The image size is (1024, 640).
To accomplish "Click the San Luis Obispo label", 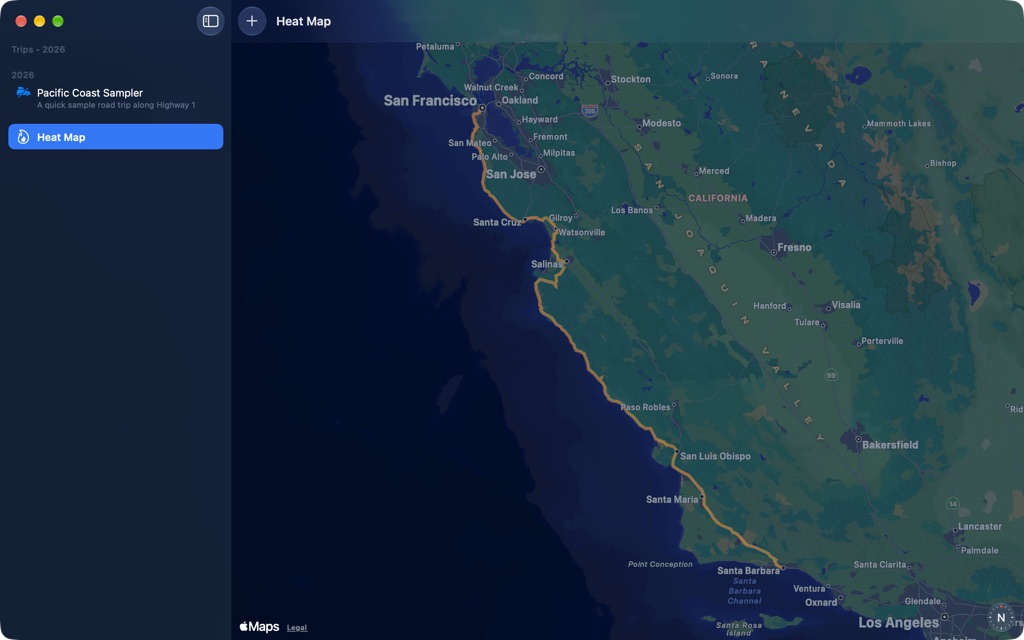I will click(x=715, y=456).
